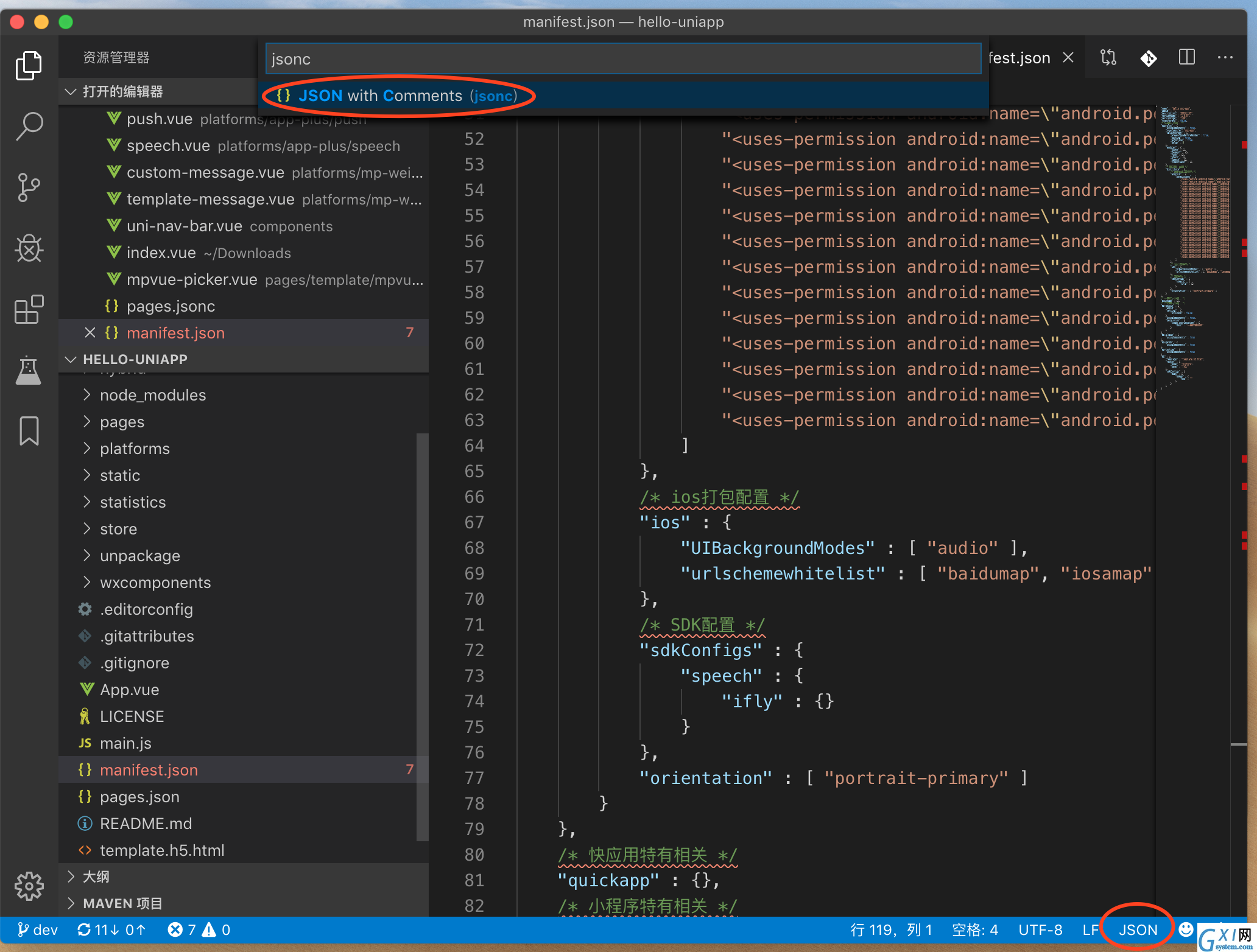1257x952 pixels.
Task: Change end of line via LF status item
Action: [x=1090, y=929]
